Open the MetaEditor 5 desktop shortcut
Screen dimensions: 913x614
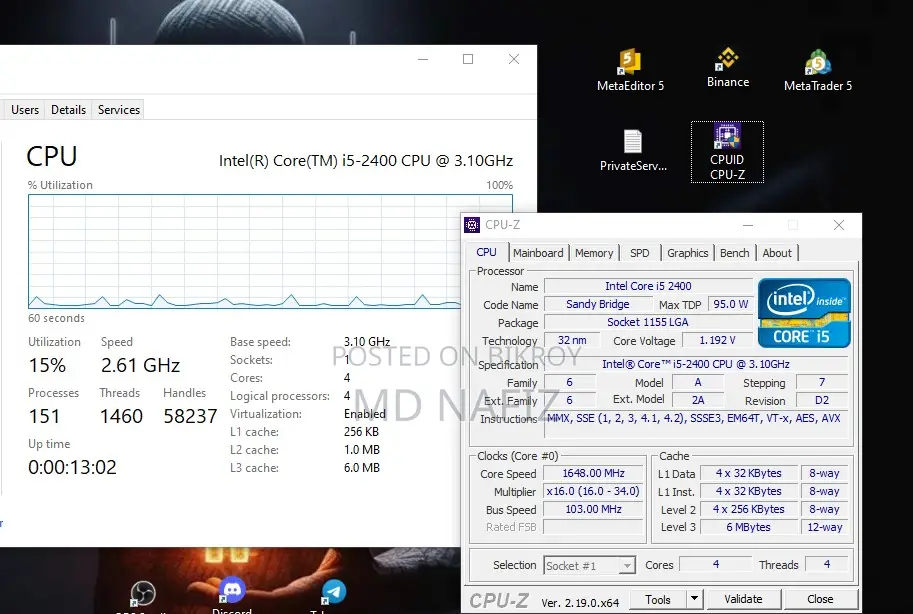(x=630, y=70)
